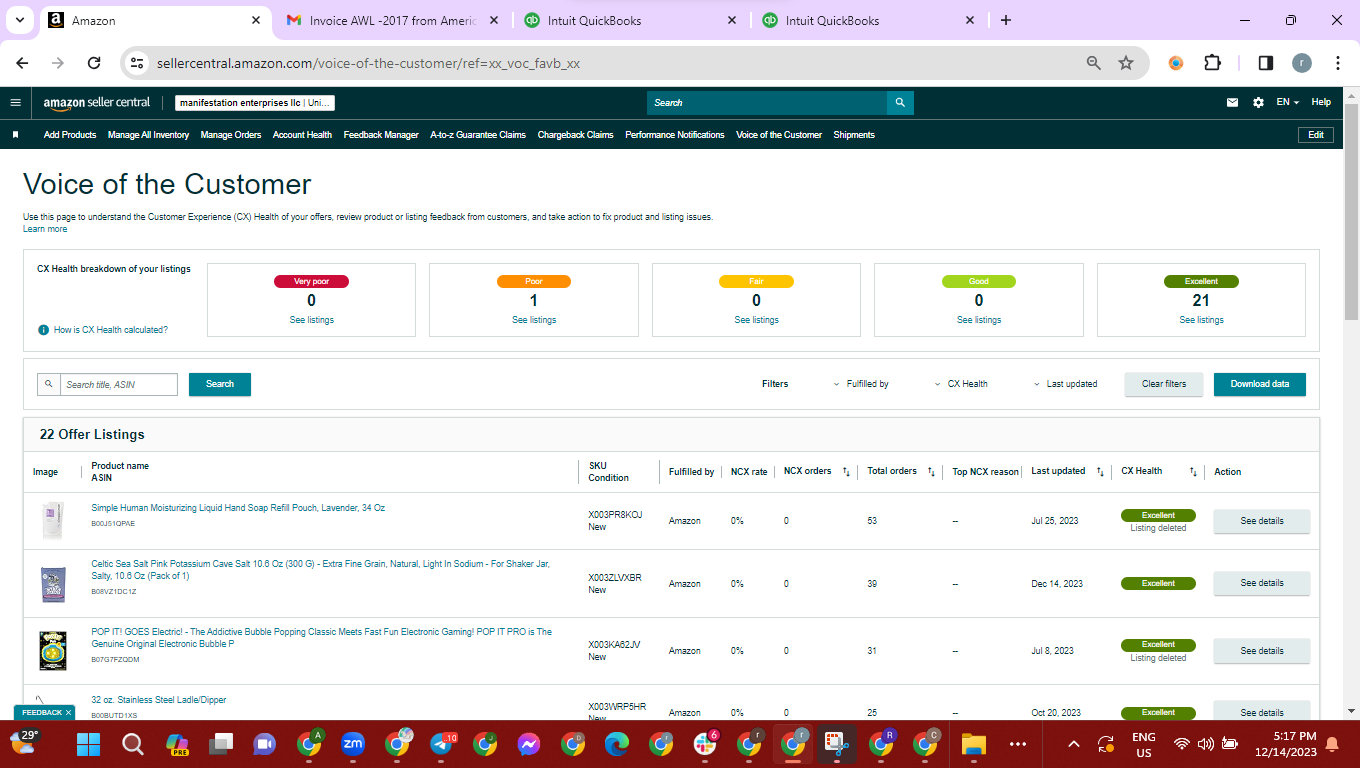Go back to the previous page
The width and height of the screenshot is (1360, 768).
click(x=23, y=63)
